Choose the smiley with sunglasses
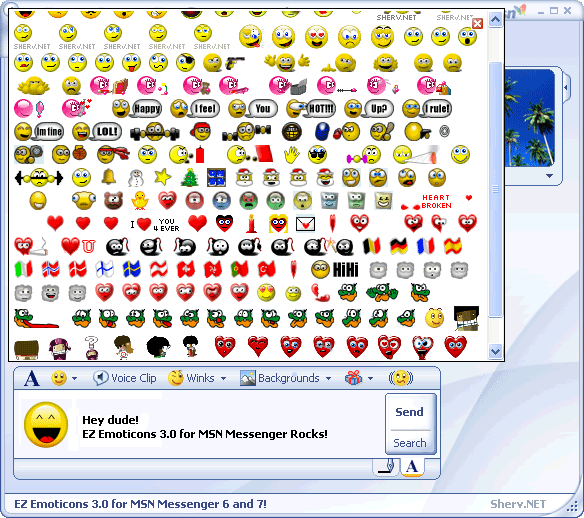The image size is (584, 518). (317, 155)
